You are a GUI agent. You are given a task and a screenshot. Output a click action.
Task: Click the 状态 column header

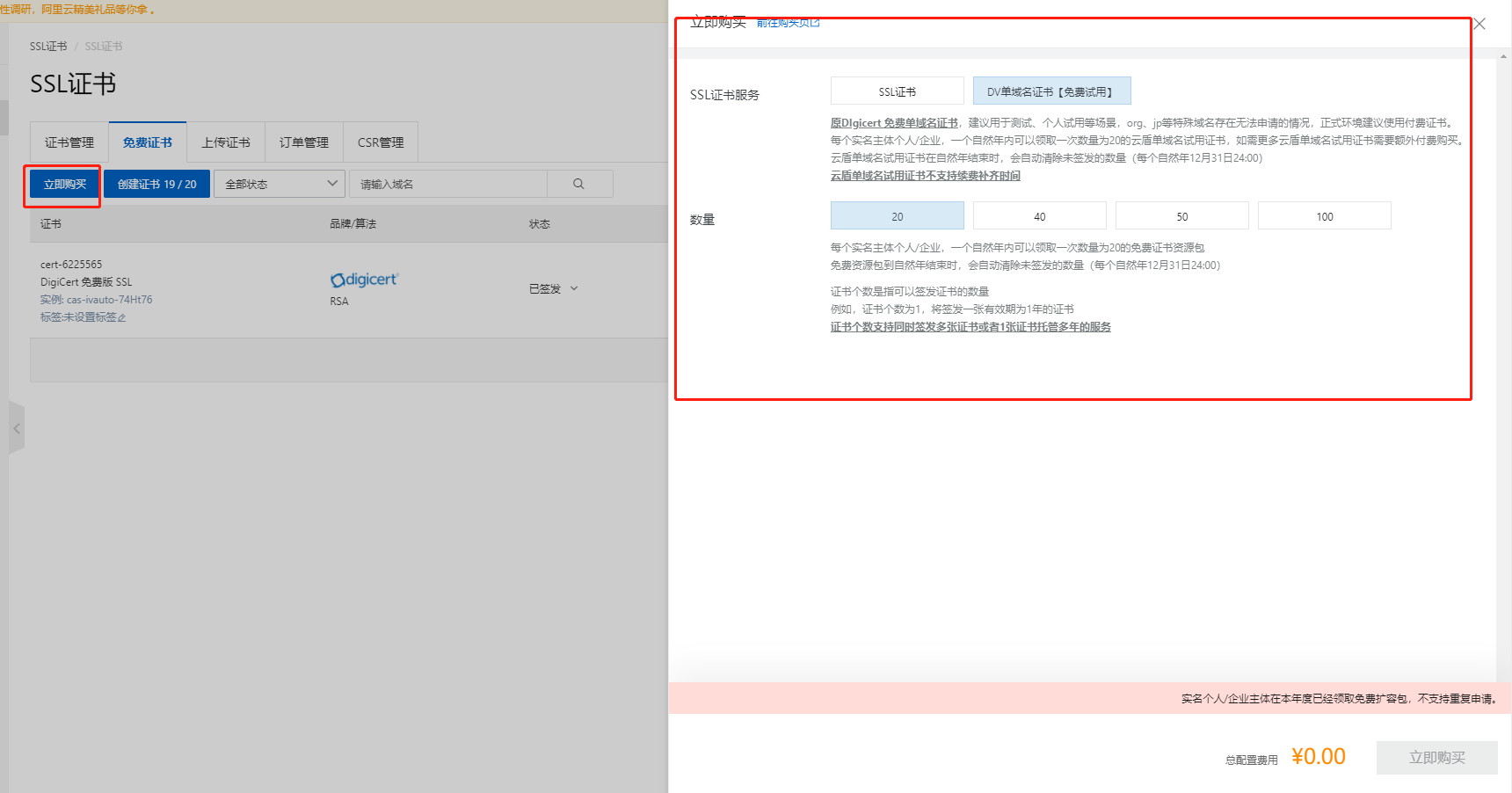click(540, 224)
